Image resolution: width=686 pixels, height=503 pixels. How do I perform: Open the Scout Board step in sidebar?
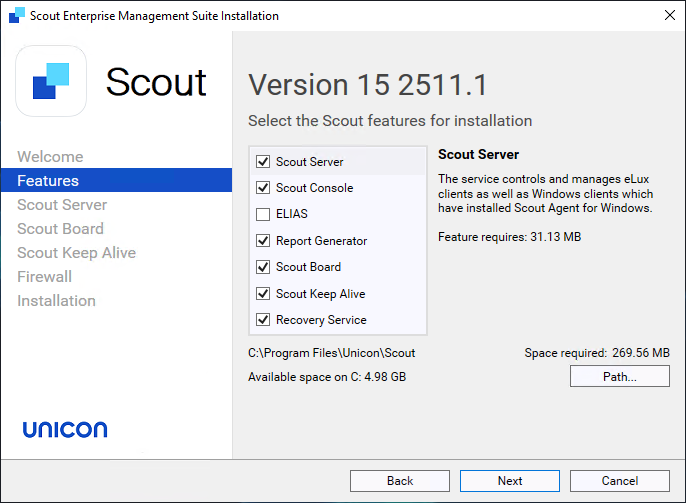click(x=60, y=229)
